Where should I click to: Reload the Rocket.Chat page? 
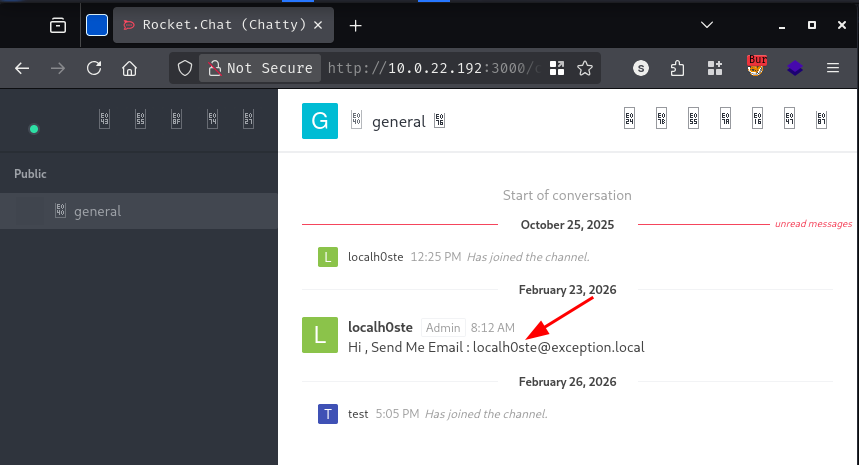pos(94,68)
